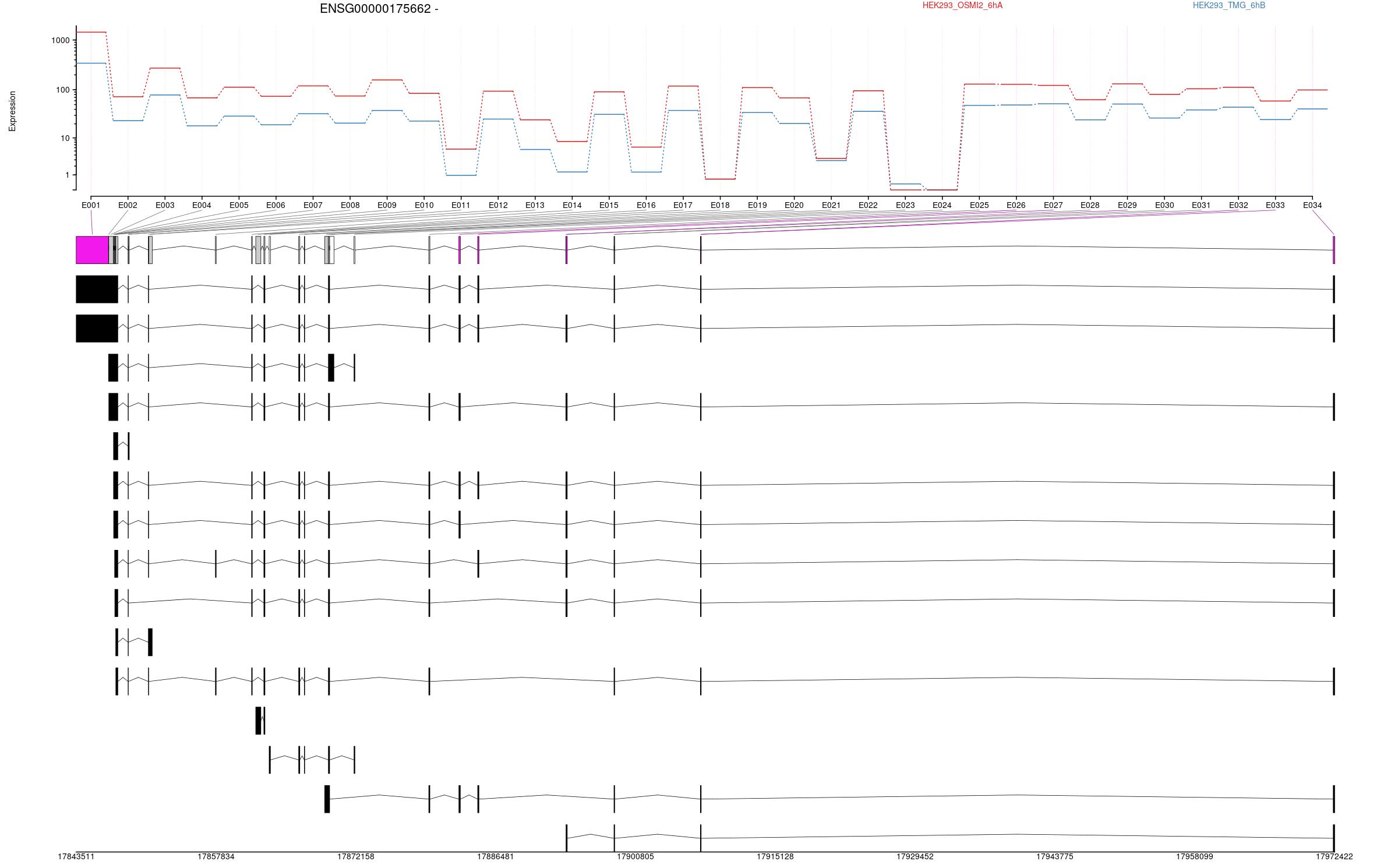Click the large black exon of second transcript row
The width and height of the screenshot is (1398, 868).
(x=97, y=289)
